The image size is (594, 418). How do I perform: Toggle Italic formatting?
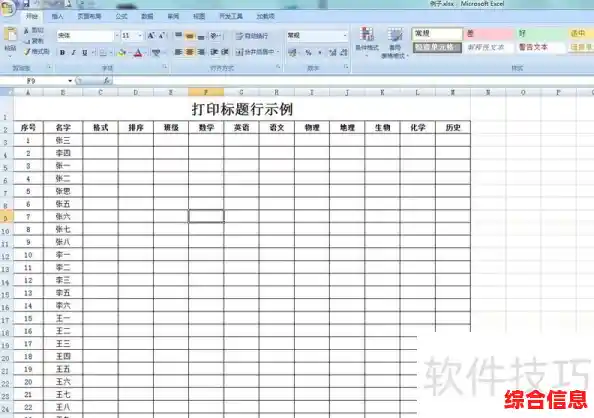pyautogui.click(x=73, y=53)
